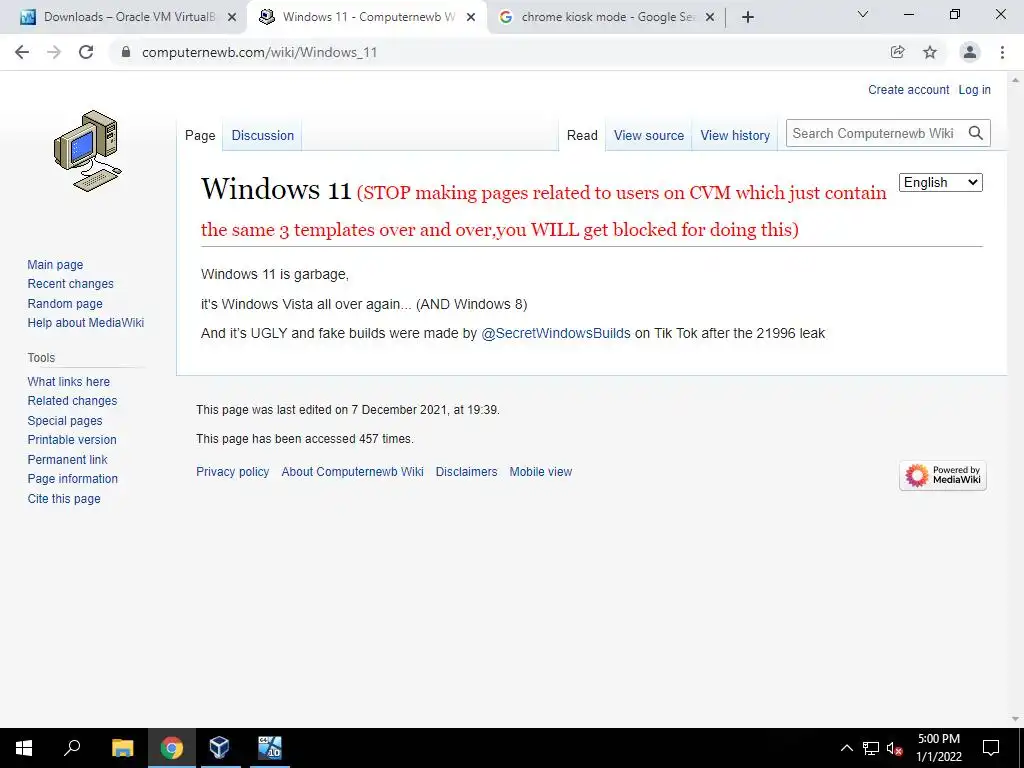
Task: Open About Computernewb Wiki link
Action: [x=353, y=472]
